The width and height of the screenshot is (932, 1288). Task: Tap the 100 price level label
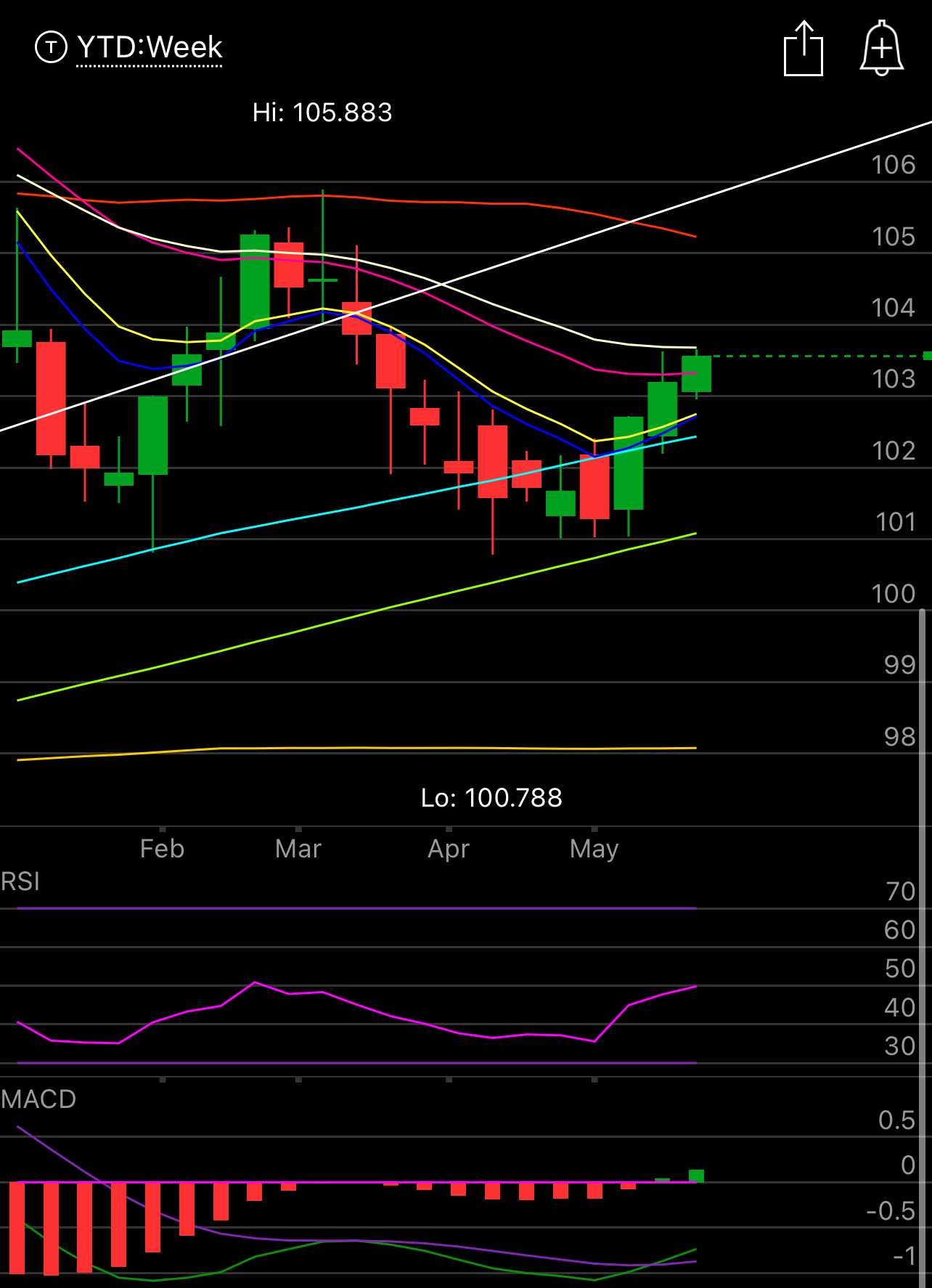(x=894, y=594)
